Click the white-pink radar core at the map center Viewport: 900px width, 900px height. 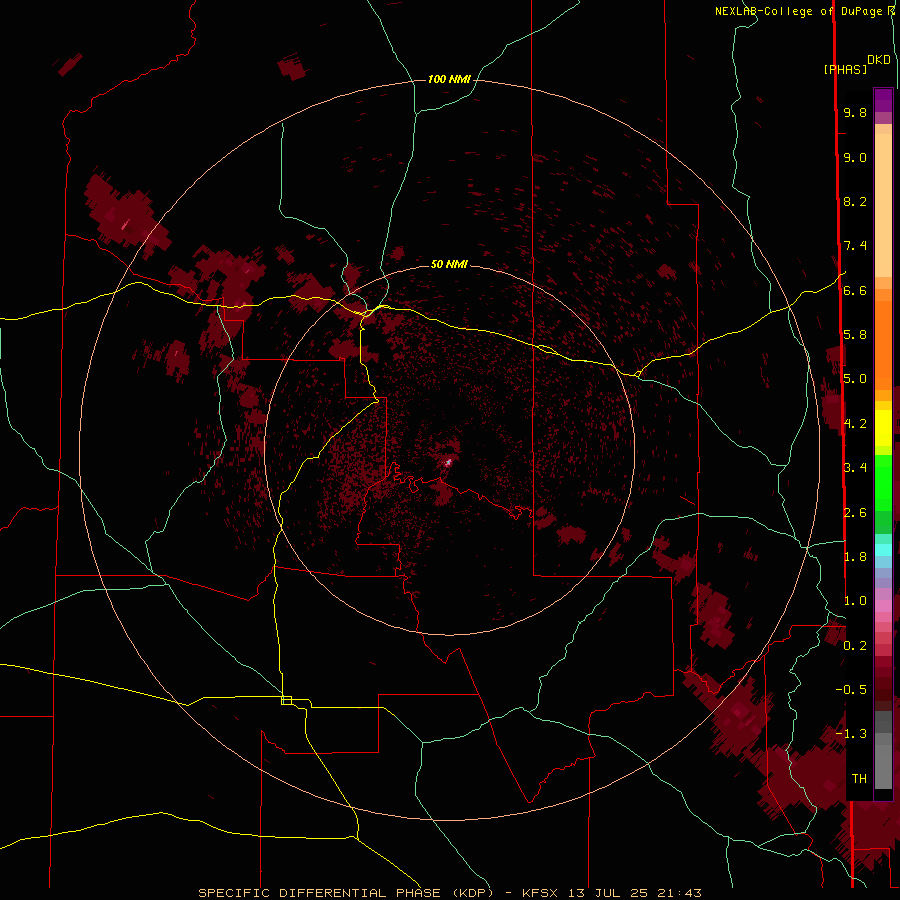[x=449, y=461]
